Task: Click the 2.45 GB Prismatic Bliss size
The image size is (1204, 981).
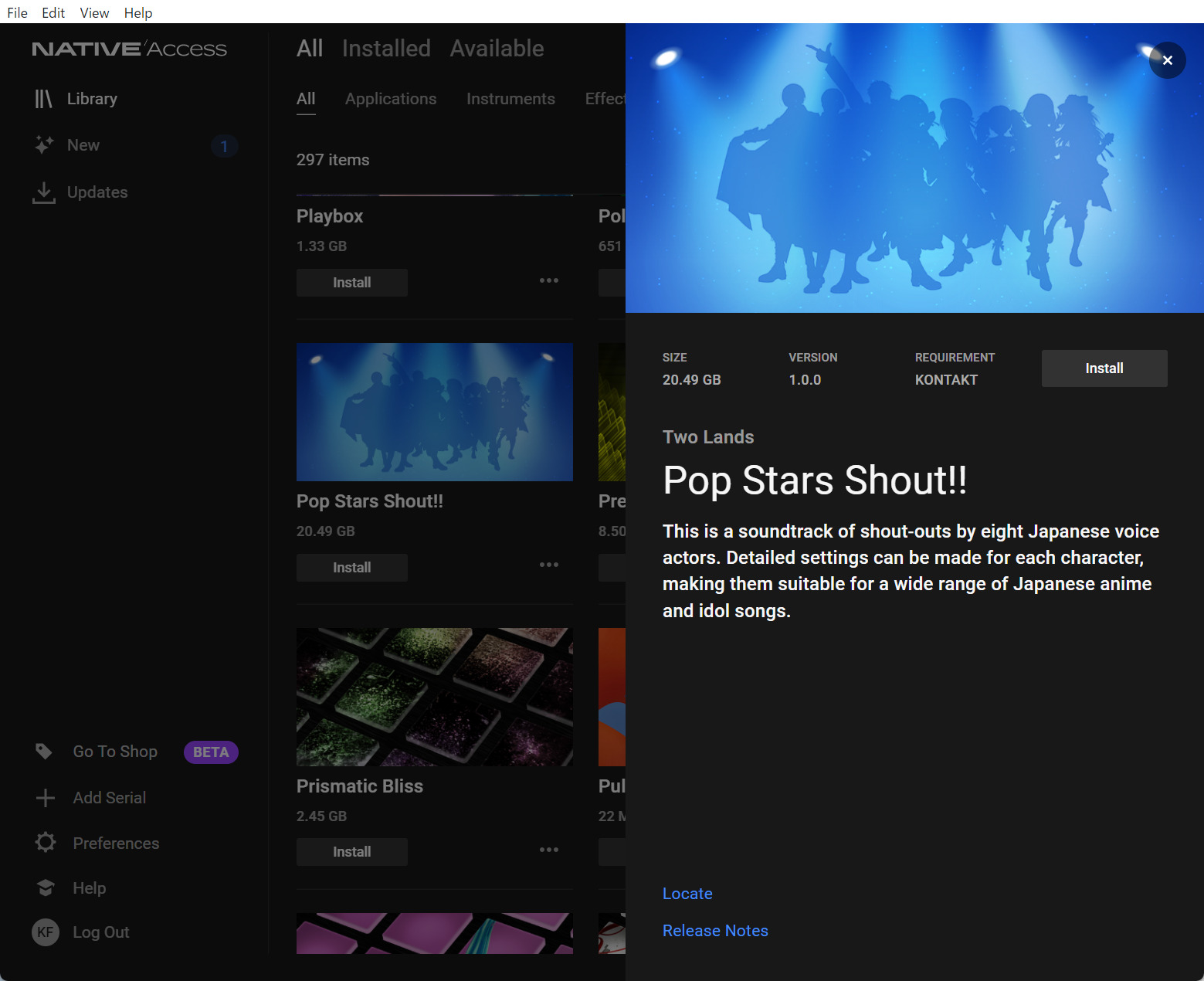Action: [321, 816]
